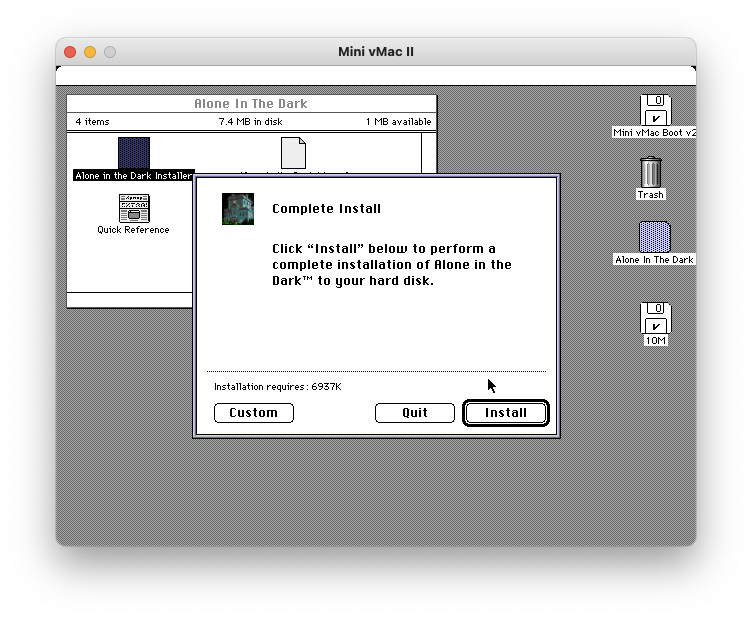Viewport: 752px width, 620px height.
Task: Select the blank document icon in Finder window
Action: (x=293, y=153)
